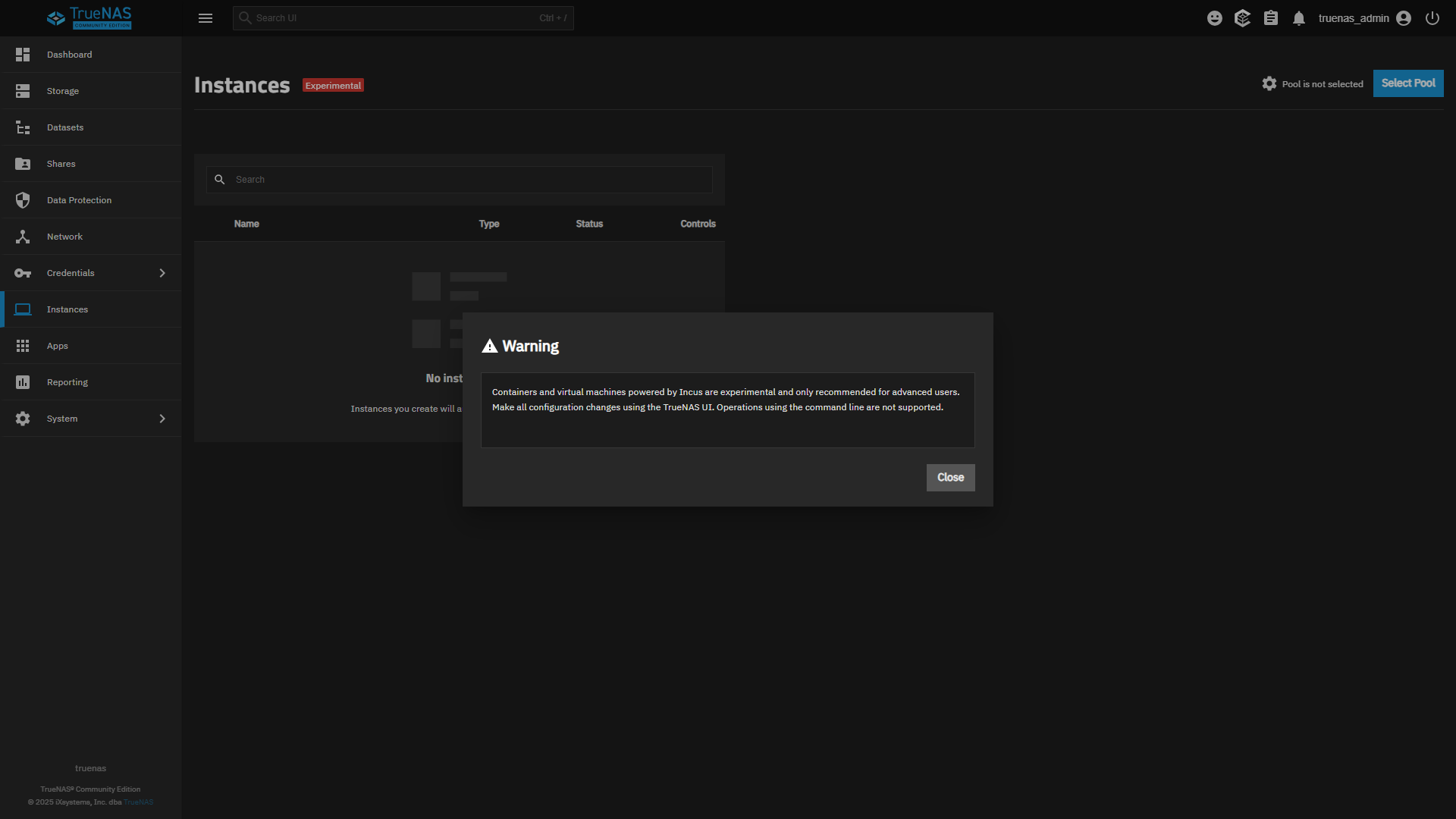Click the feedback smiley face icon
The image size is (1456, 819).
click(x=1215, y=18)
